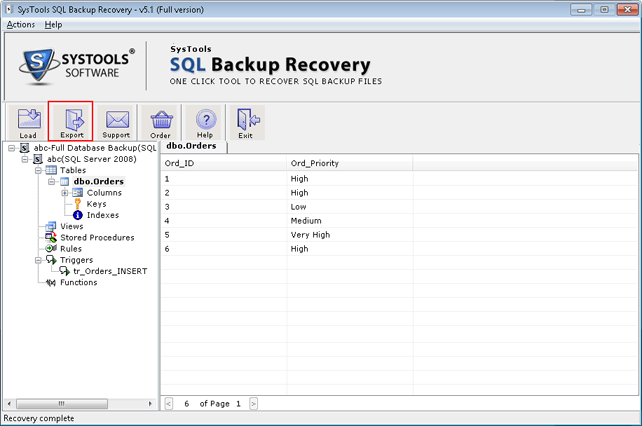The image size is (642, 426).
Task: Select dbo.Orders in the tree
Action: click(x=99, y=181)
